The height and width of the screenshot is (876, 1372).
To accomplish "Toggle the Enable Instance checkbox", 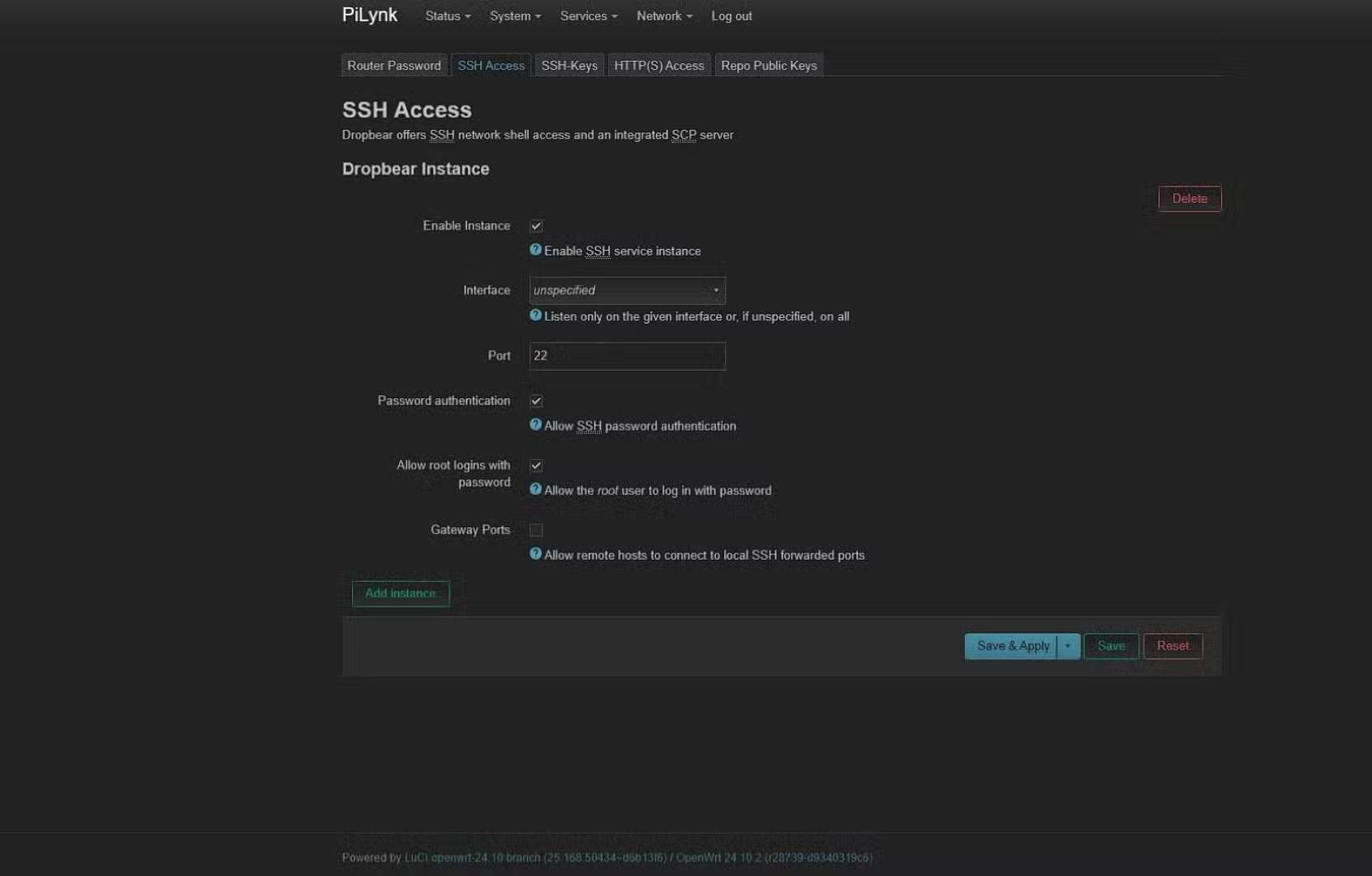I will coord(536,226).
